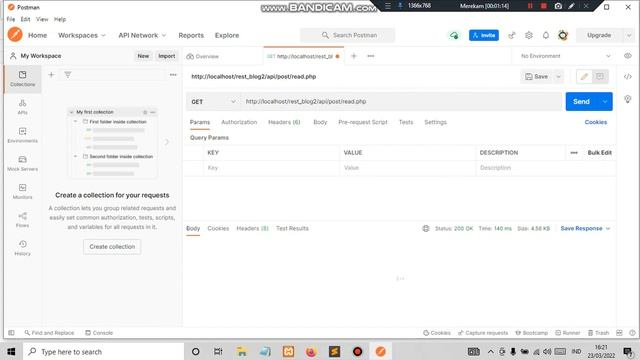The height and width of the screenshot is (360, 640).
Task: Click the Bulk Edit link
Action: pos(600,153)
